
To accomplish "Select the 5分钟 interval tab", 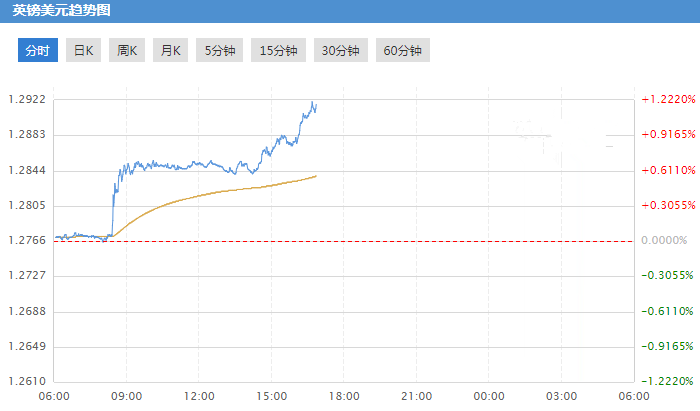I will point(220,51).
